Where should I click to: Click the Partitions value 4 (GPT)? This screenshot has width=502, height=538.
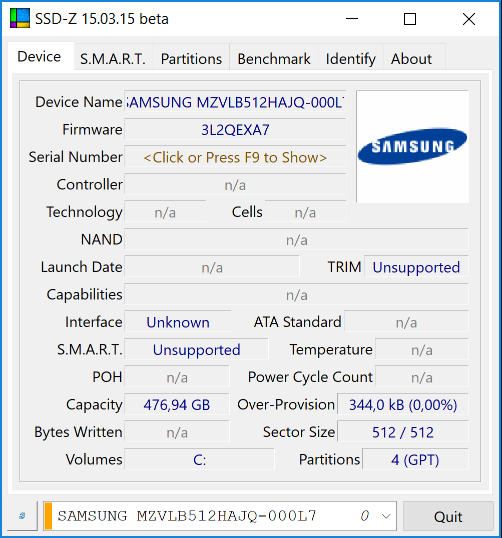click(415, 460)
